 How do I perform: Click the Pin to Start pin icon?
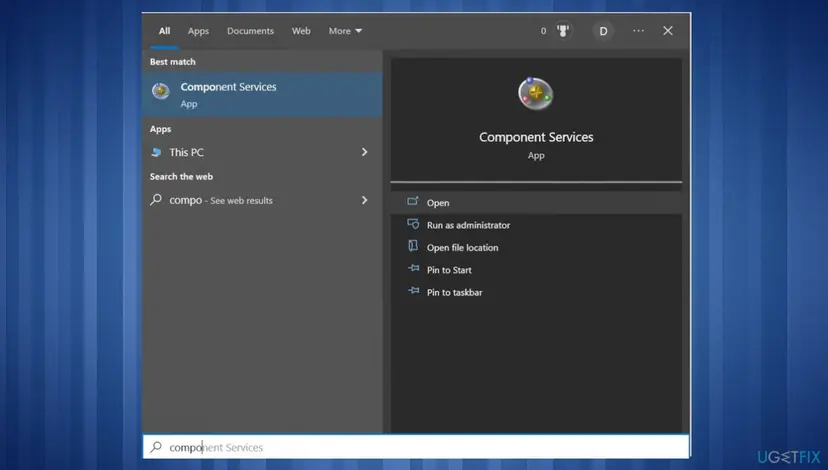(x=413, y=269)
